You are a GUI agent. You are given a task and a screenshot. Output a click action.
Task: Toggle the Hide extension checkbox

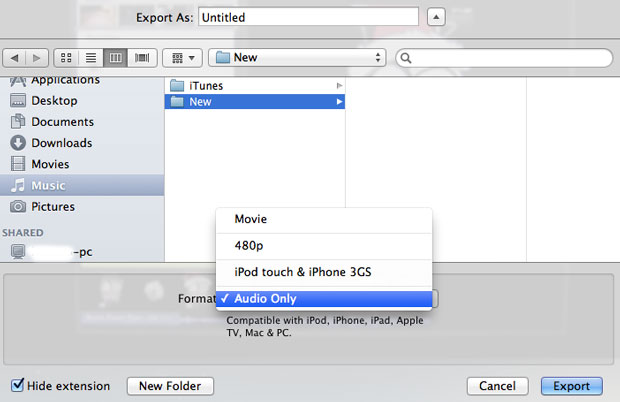coord(17,385)
